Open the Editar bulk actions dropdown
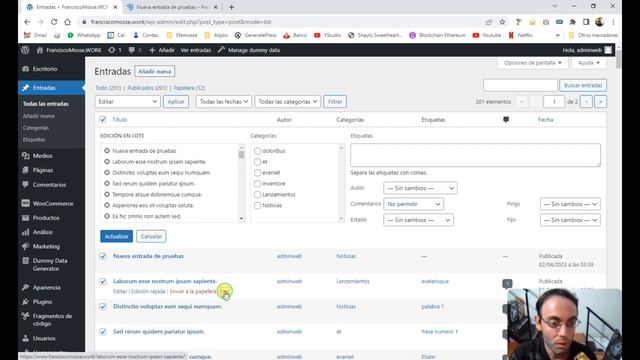The height and width of the screenshot is (360, 640). pyautogui.click(x=127, y=101)
